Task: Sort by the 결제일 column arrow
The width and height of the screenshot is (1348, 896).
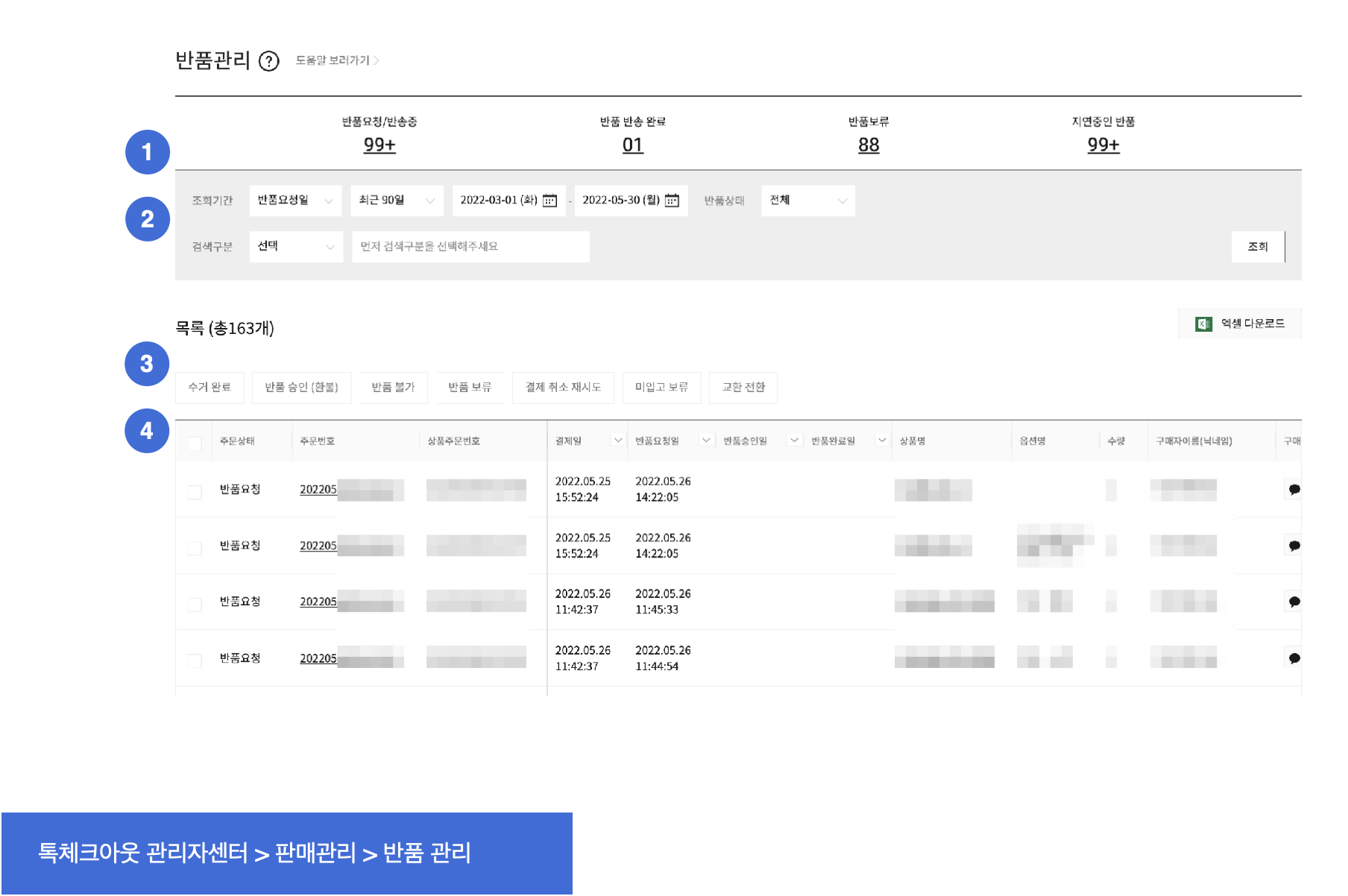Action: tap(617, 441)
